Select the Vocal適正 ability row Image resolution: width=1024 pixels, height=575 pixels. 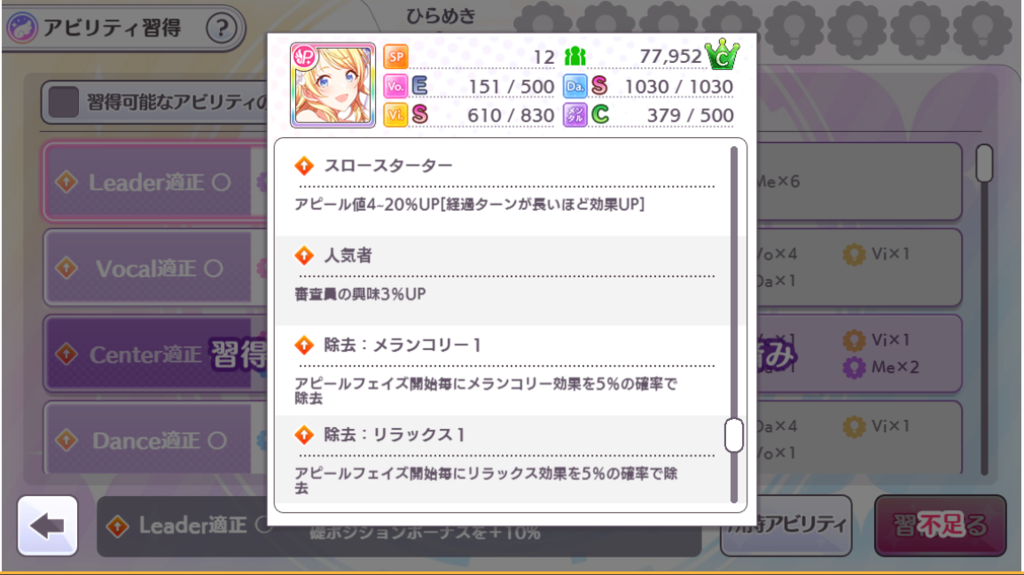[x=155, y=268]
